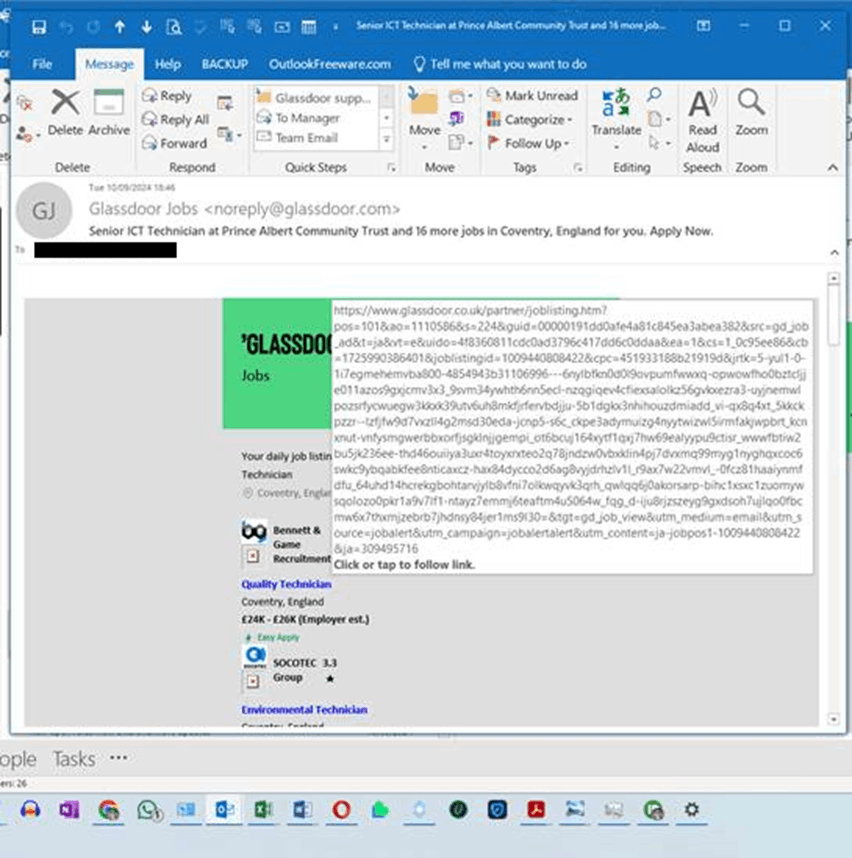852x858 pixels.
Task: Switch to the BACKUP tab
Action: coord(224,64)
